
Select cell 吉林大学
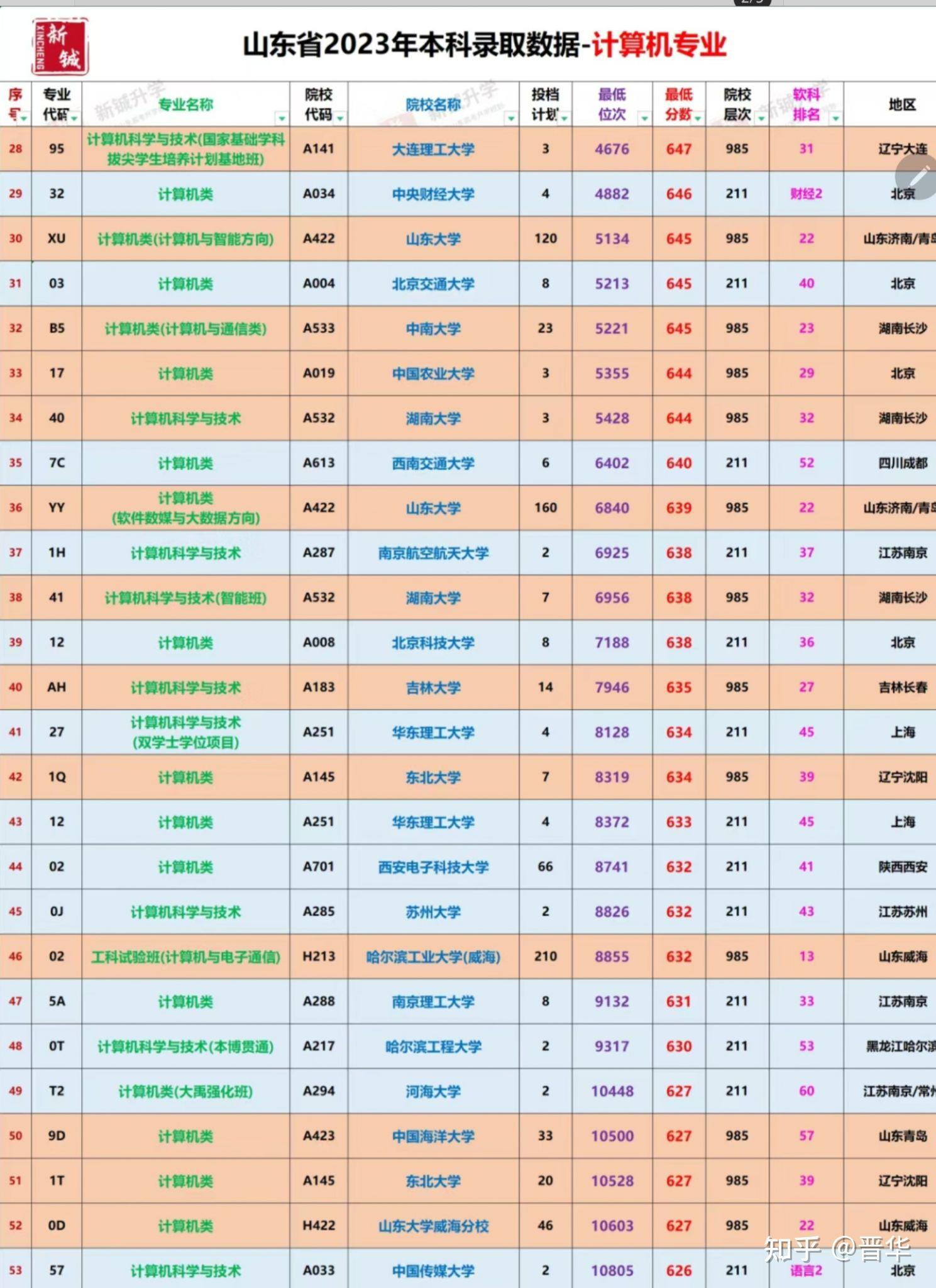point(433,688)
